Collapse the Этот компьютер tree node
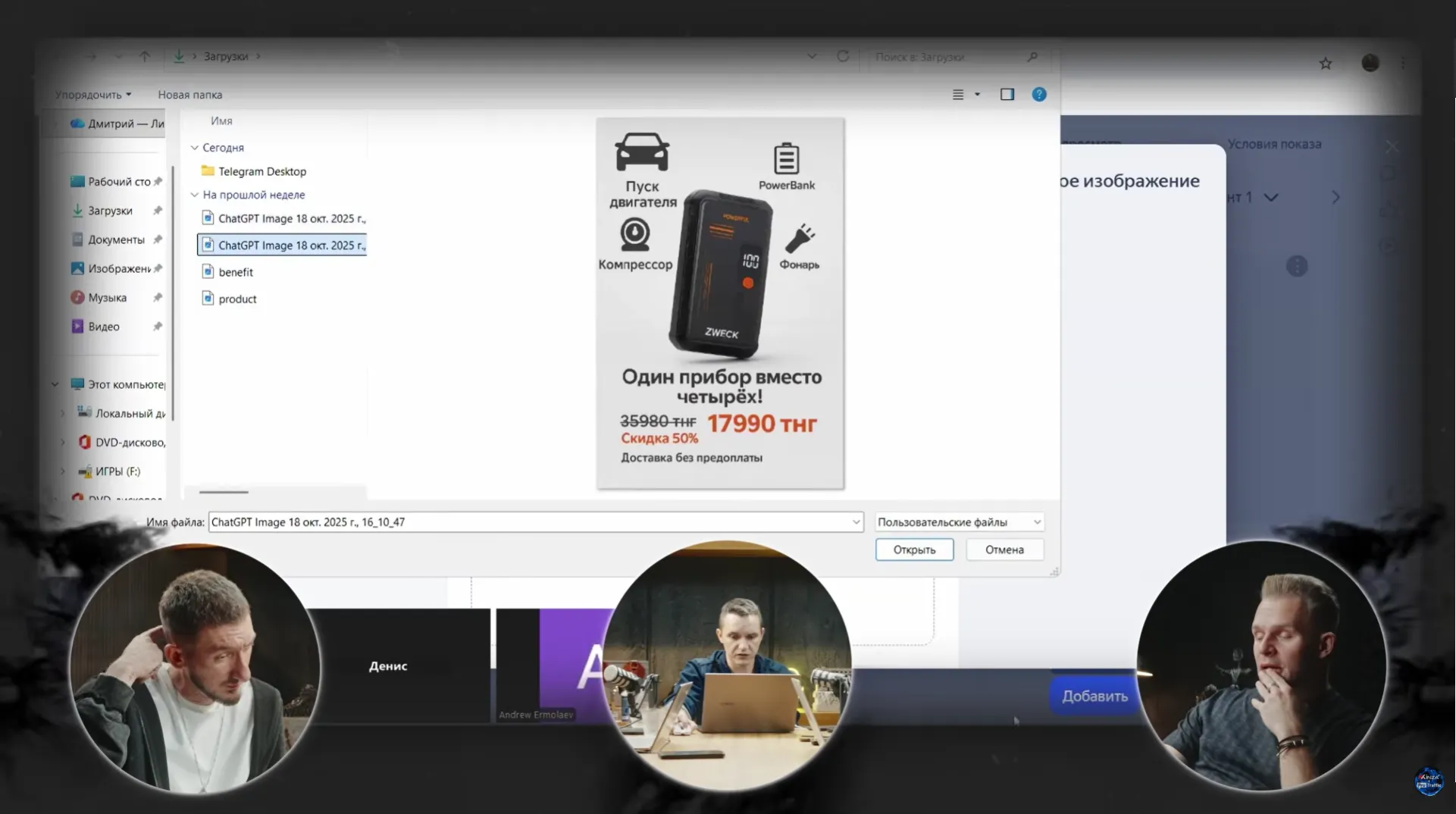The width and height of the screenshot is (1456, 814). tap(55, 384)
